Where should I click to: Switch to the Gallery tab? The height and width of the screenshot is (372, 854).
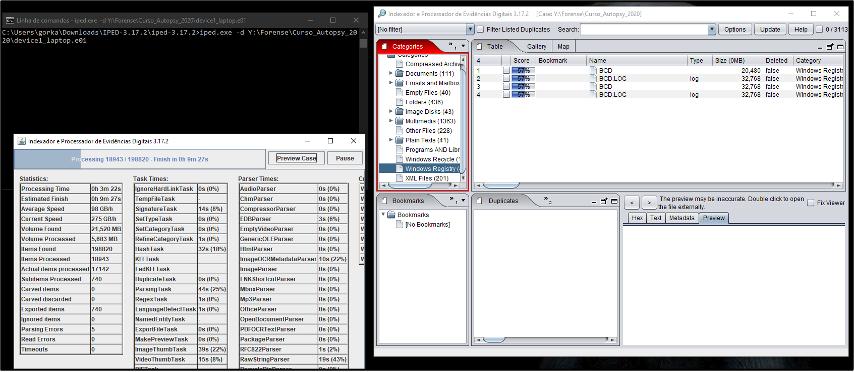[x=536, y=47]
